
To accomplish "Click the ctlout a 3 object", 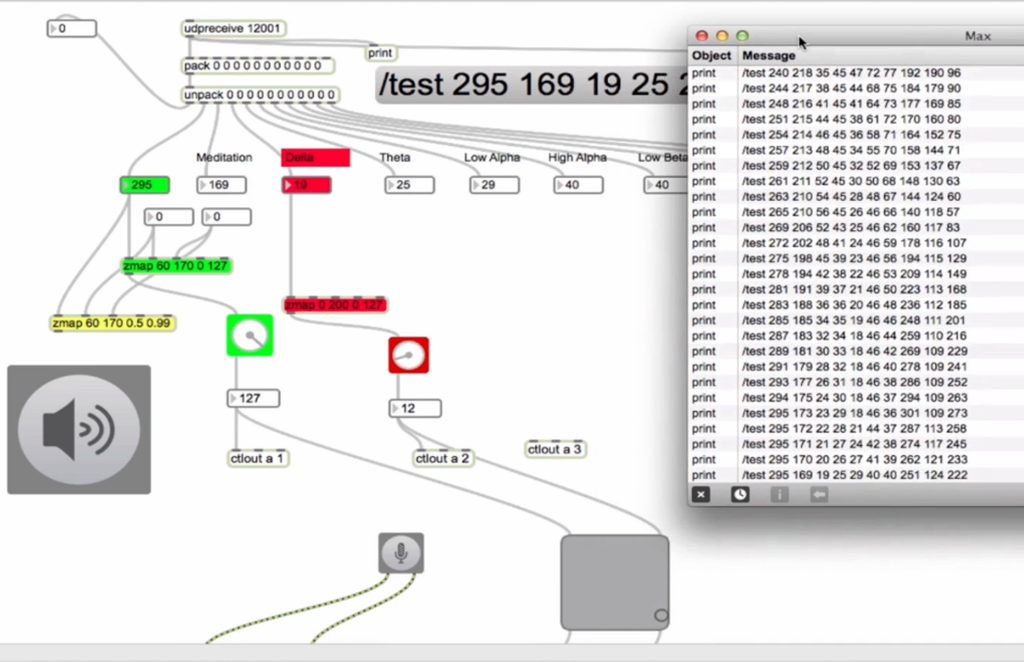I will [555, 449].
